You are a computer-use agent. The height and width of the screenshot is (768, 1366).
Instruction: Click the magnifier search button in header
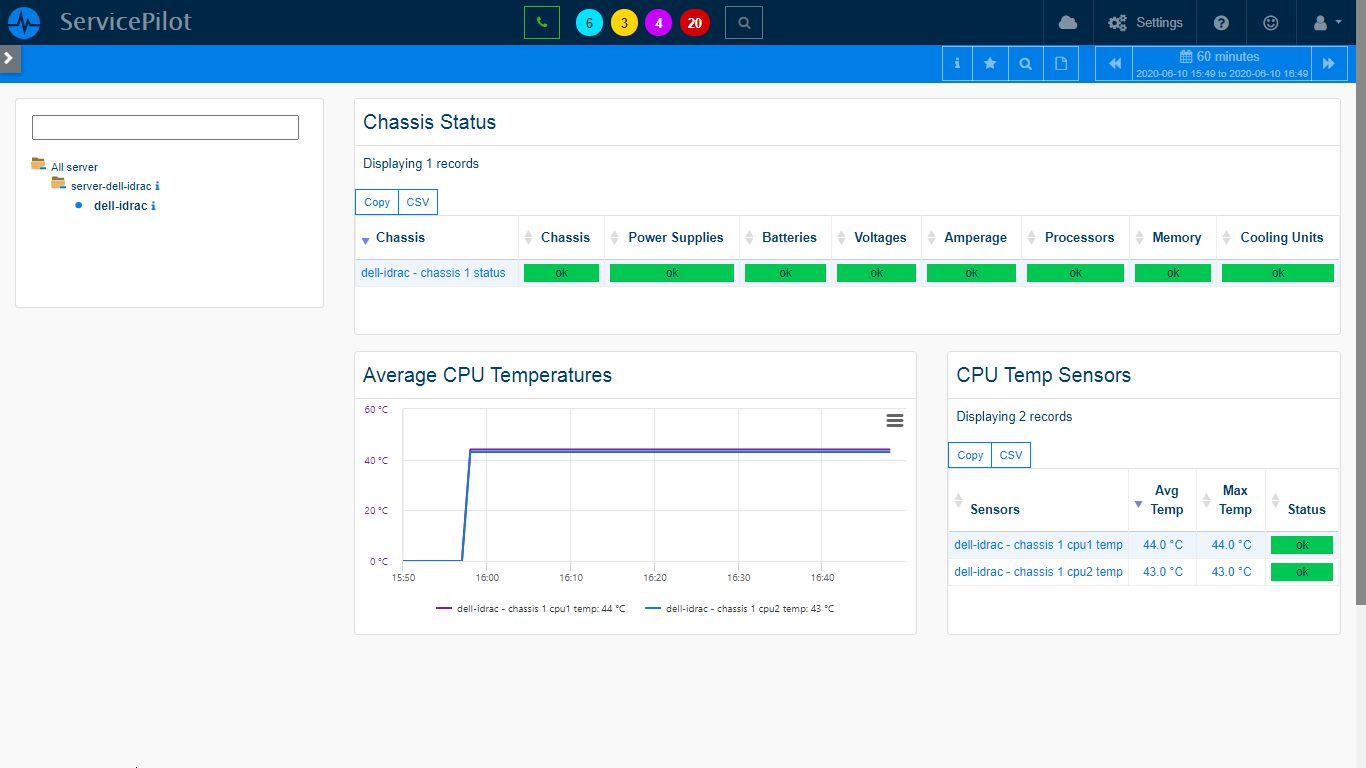(x=743, y=22)
